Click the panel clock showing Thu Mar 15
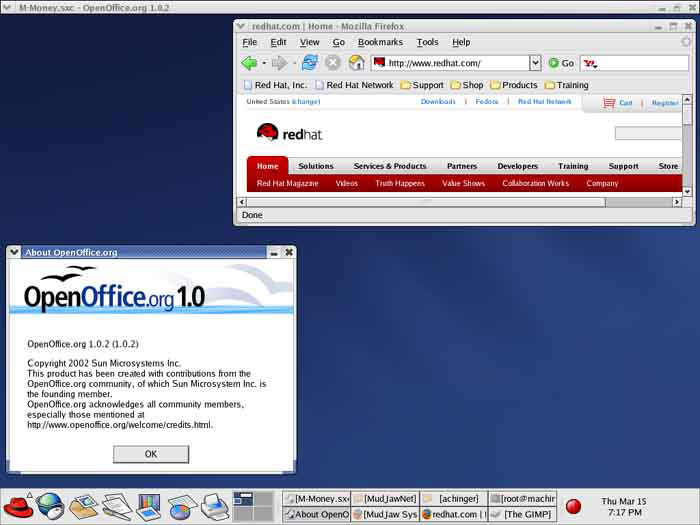Viewport: 700px width, 525px height. pyautogui.click(x=624, y=507)
